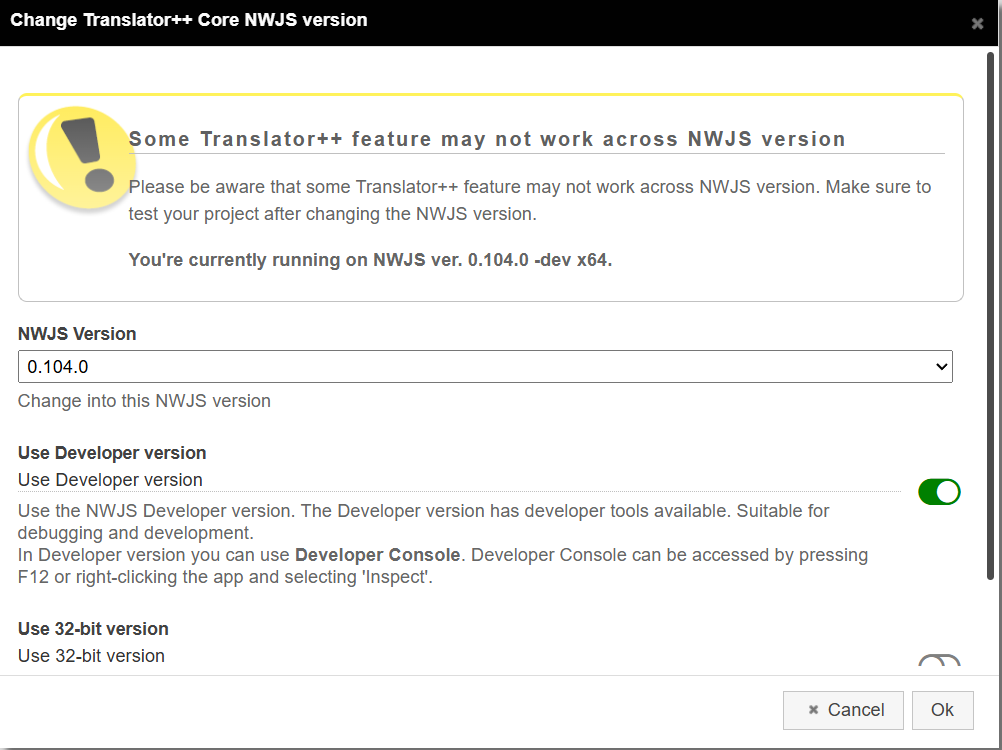This screenshot has height=750, width=1002.
Task: Click the bold 'Use 32-bit version' heading
Action: (x=93, y=629)
